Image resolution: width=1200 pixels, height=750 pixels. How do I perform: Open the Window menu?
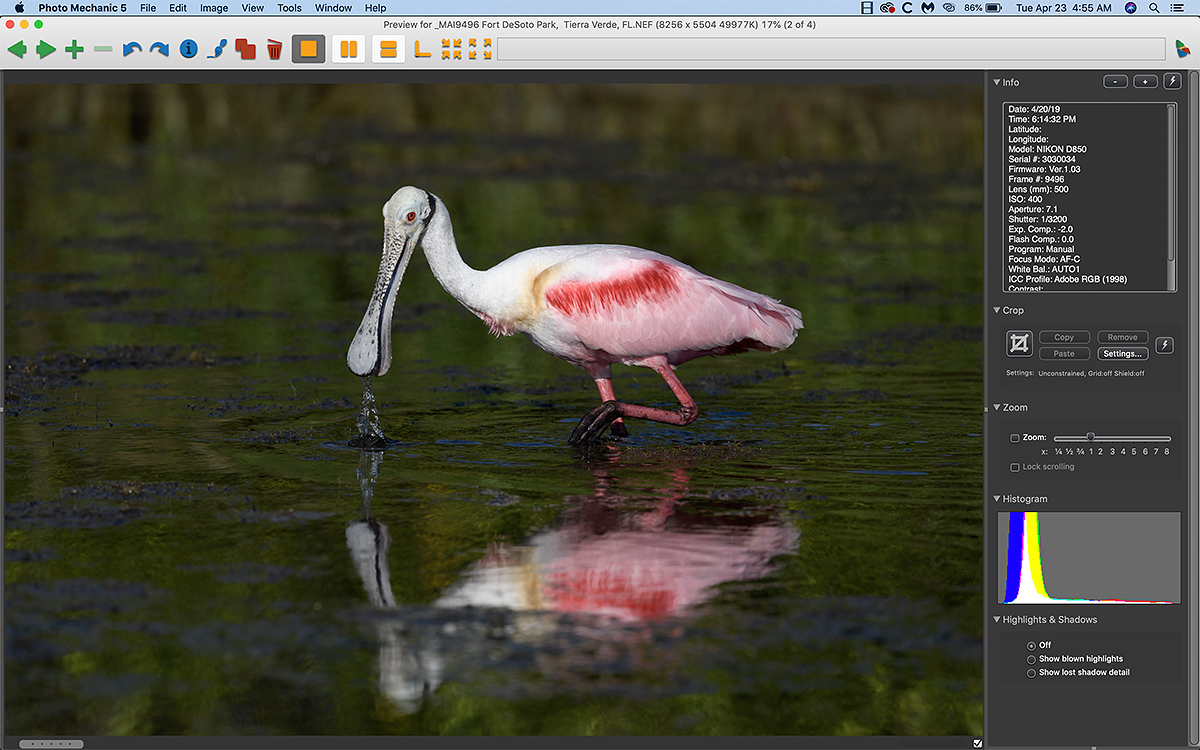(333, 8)
